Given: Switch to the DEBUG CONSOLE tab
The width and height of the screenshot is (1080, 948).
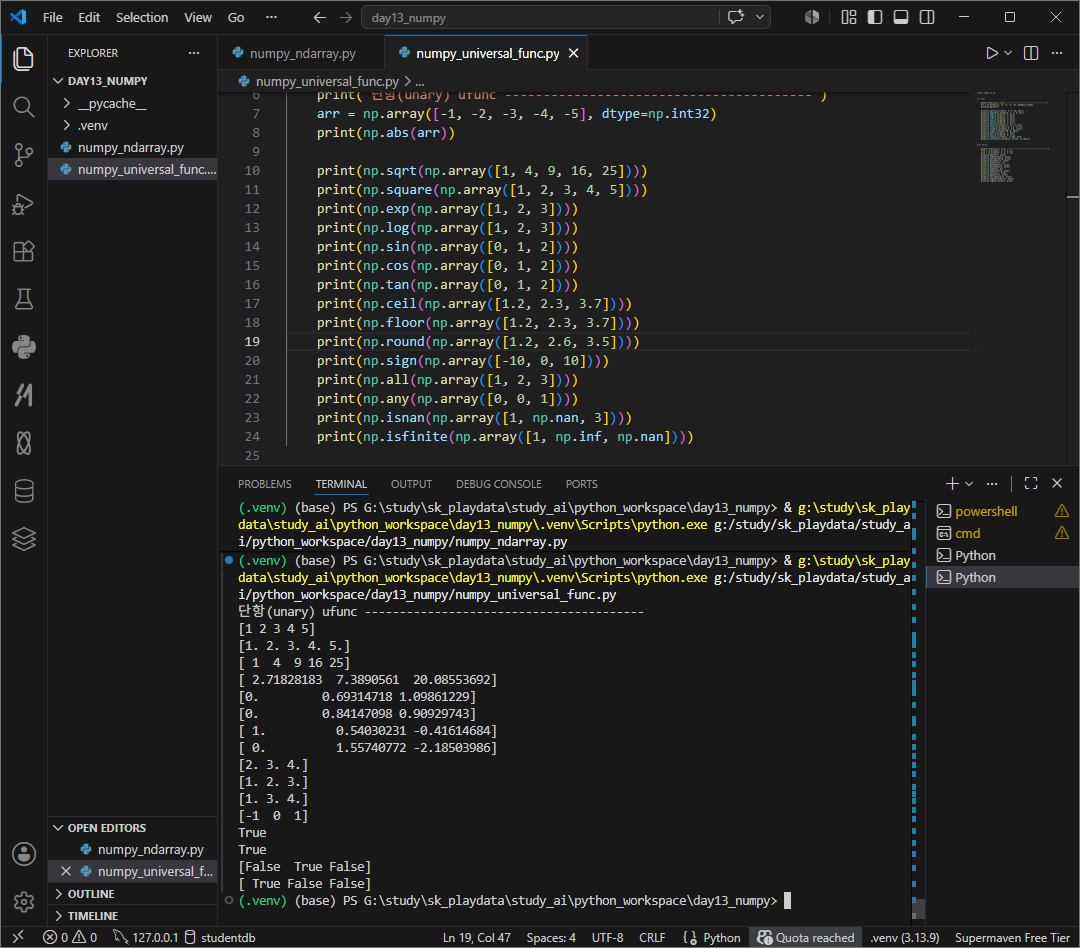Looking at the screenshot, I should coord(499,484).
